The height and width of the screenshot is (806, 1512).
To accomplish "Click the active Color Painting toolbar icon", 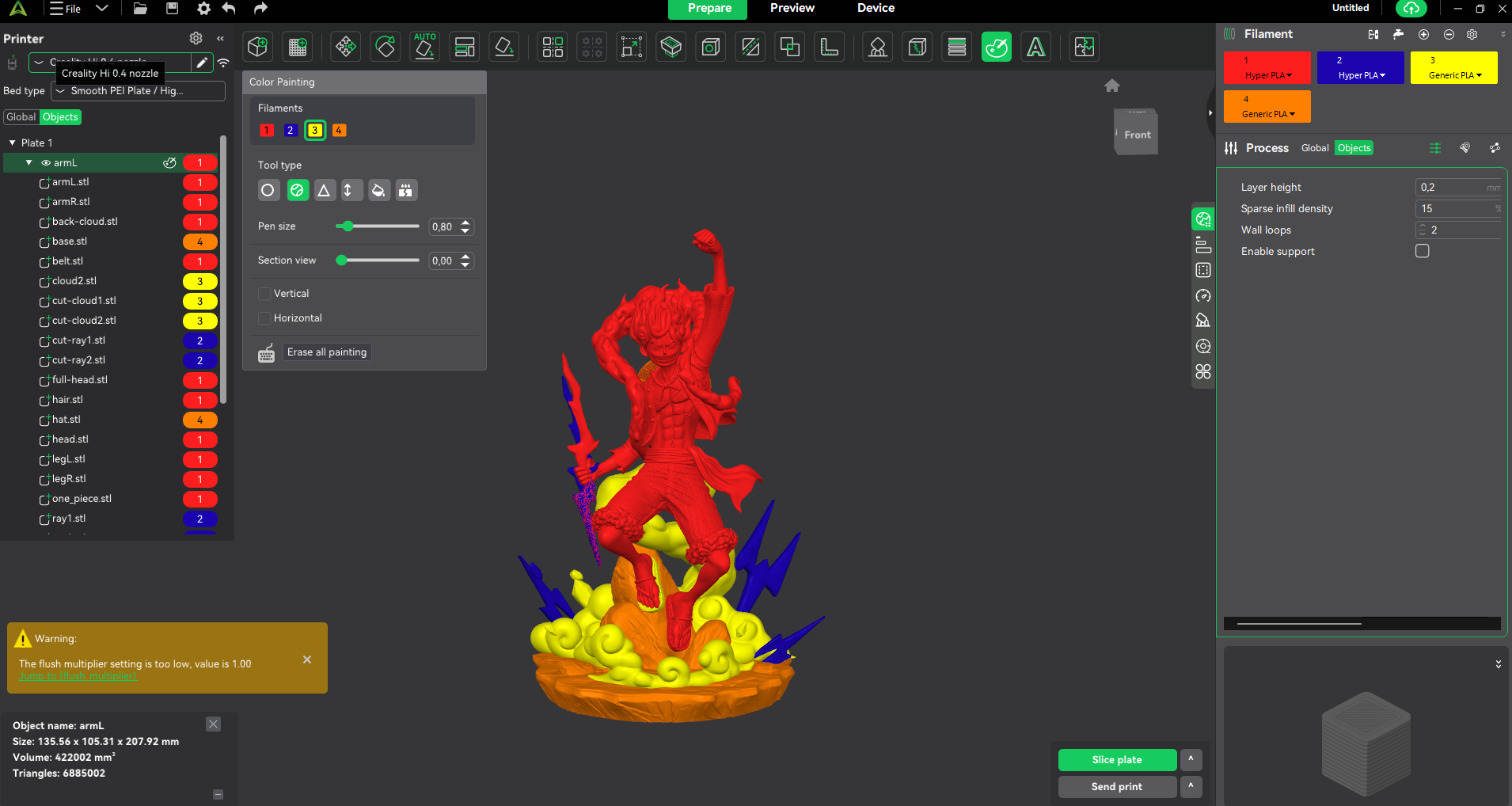I will point(997,47).
